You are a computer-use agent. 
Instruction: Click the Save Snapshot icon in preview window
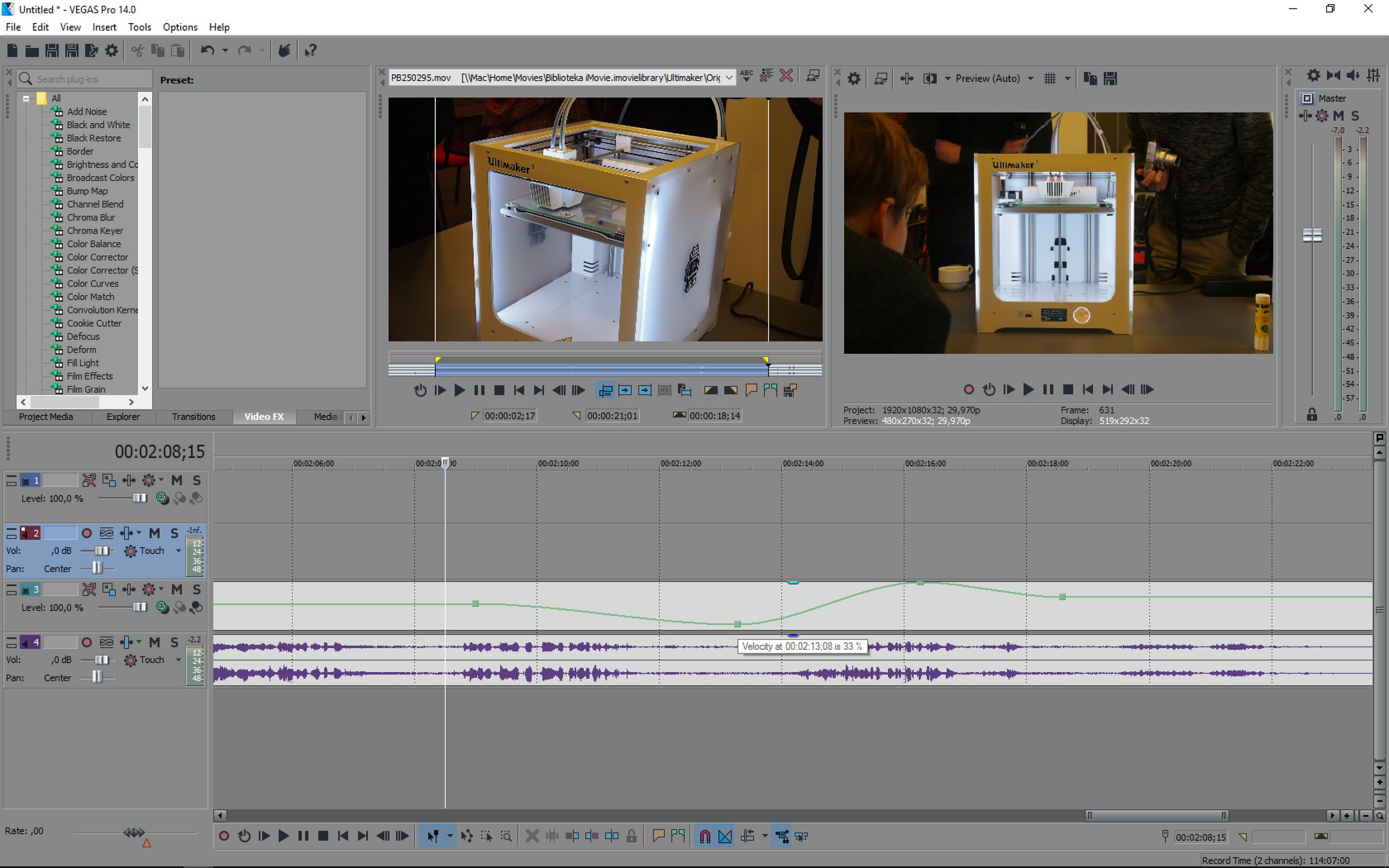coord(1110,78)
